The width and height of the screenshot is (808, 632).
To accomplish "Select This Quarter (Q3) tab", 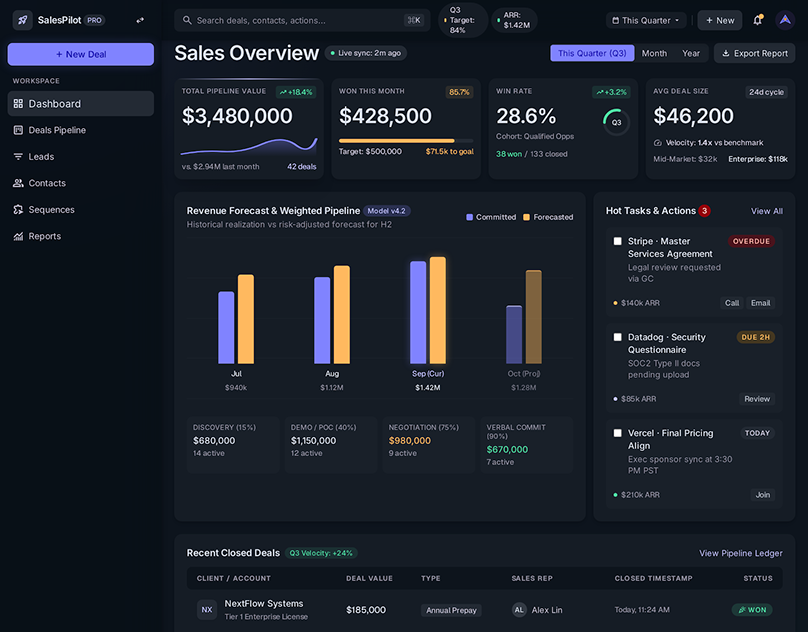I will pos(592,53).
